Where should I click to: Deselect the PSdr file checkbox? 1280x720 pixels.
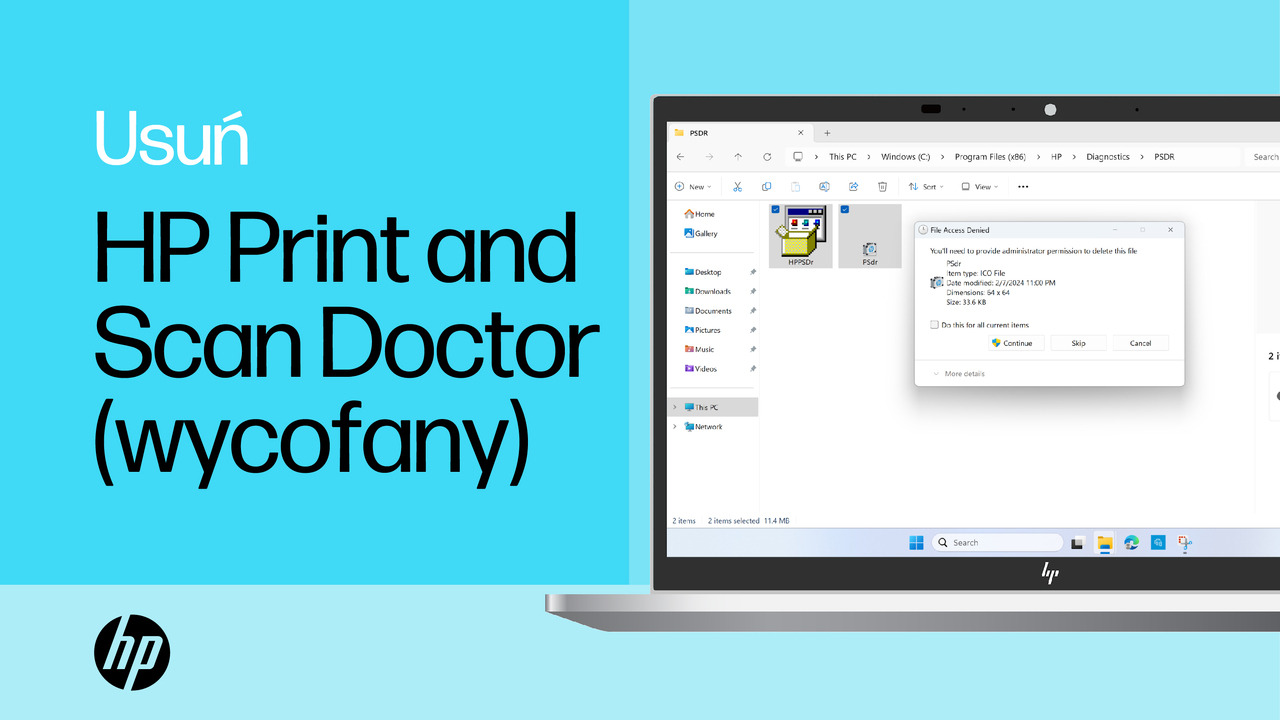(x=844, y=209)
